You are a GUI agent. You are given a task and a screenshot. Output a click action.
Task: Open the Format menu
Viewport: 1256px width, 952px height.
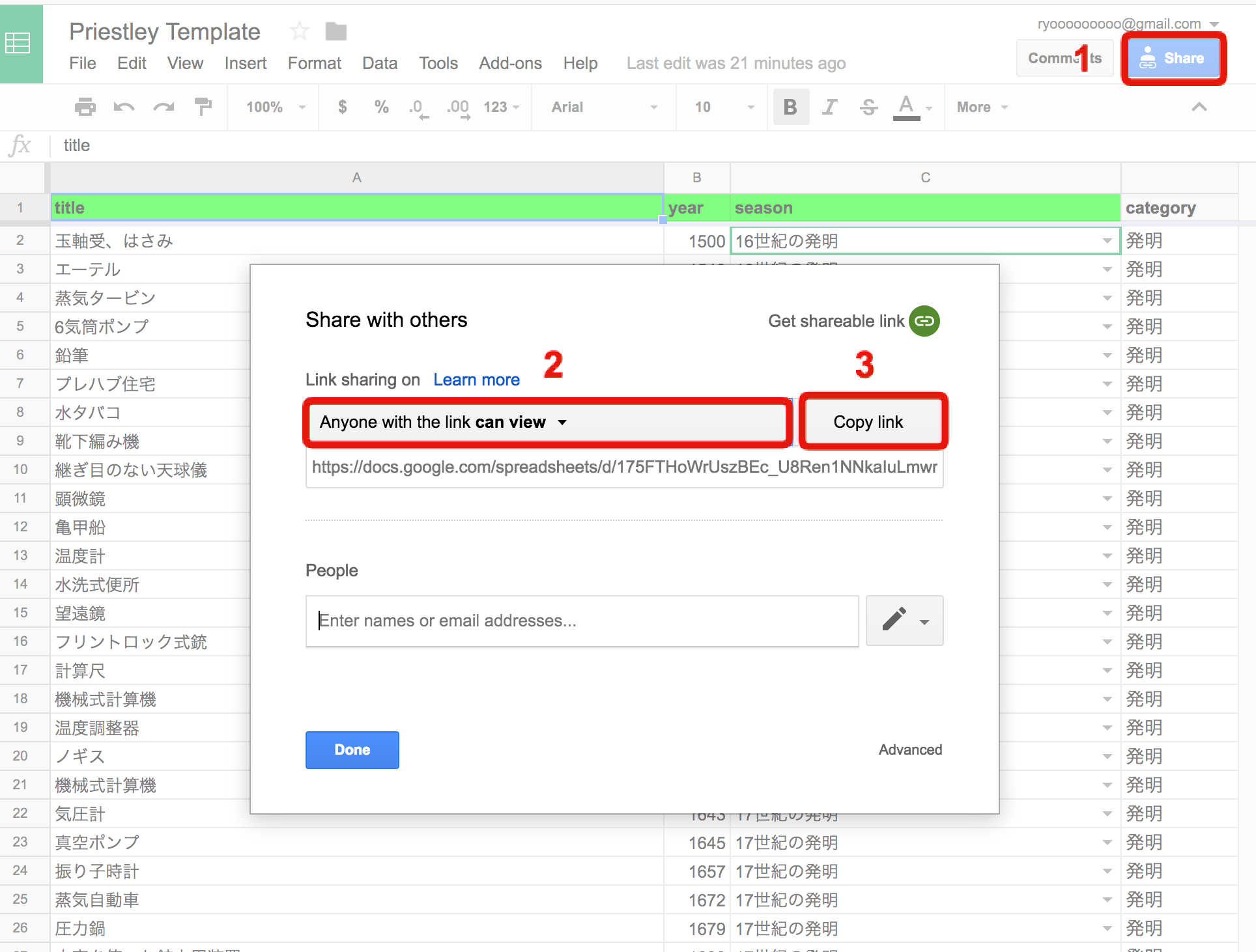(314, 63)
